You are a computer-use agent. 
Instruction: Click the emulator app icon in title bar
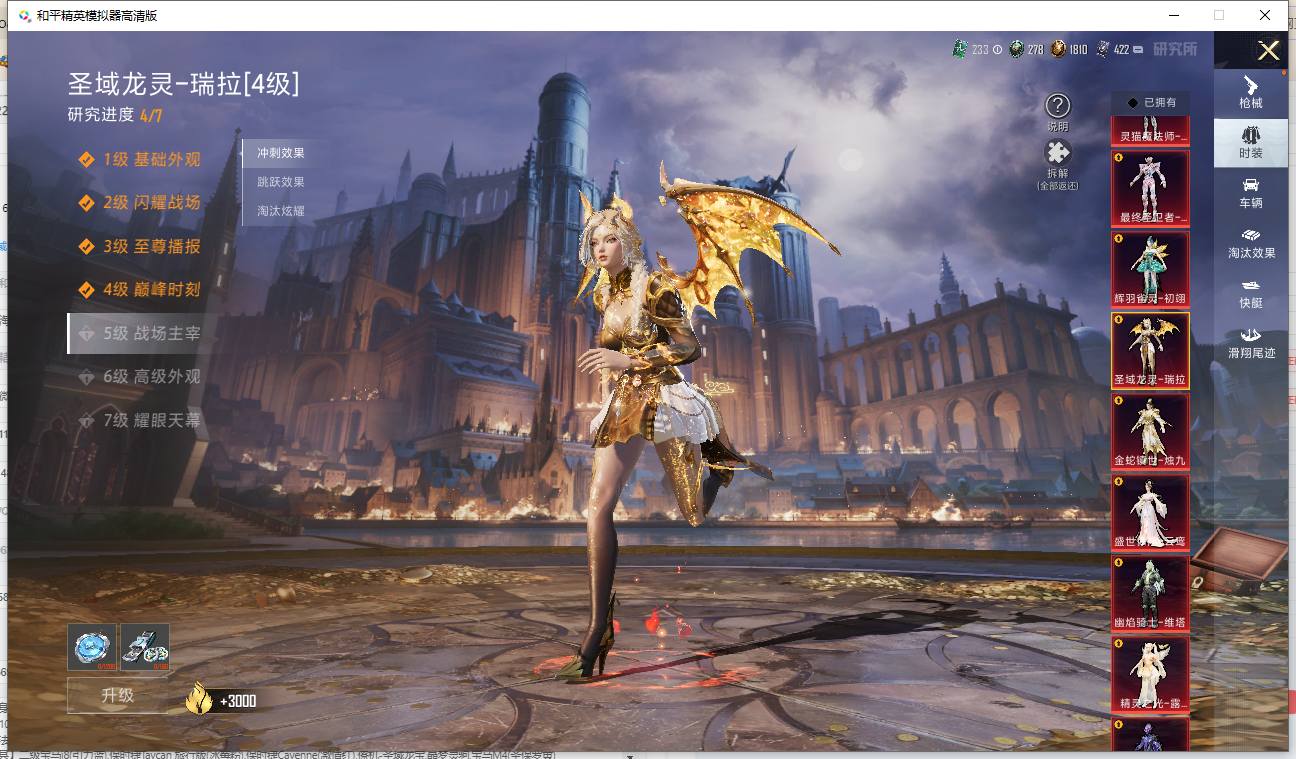point(24,15)
